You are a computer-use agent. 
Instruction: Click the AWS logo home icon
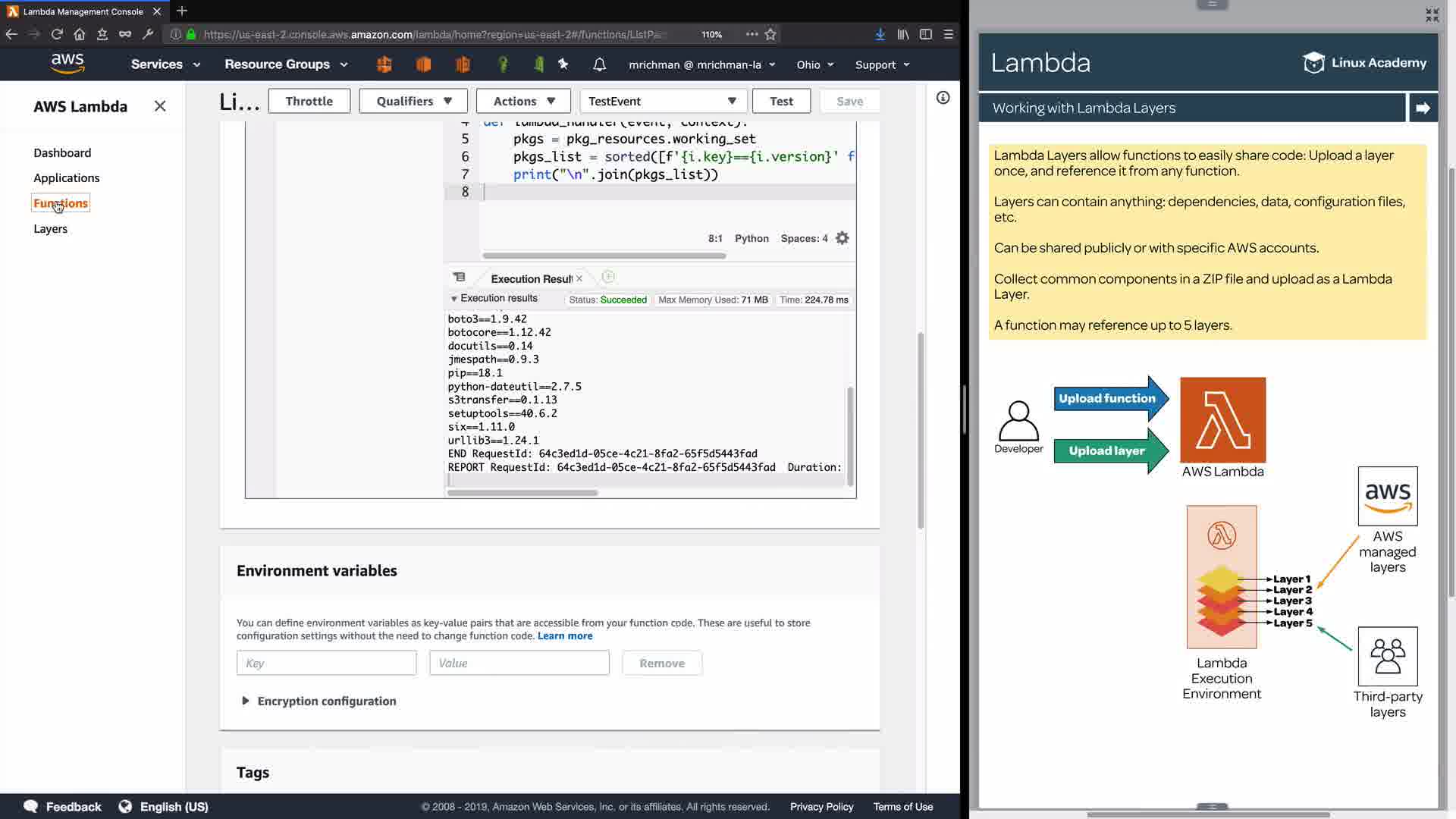click(67, 64)
